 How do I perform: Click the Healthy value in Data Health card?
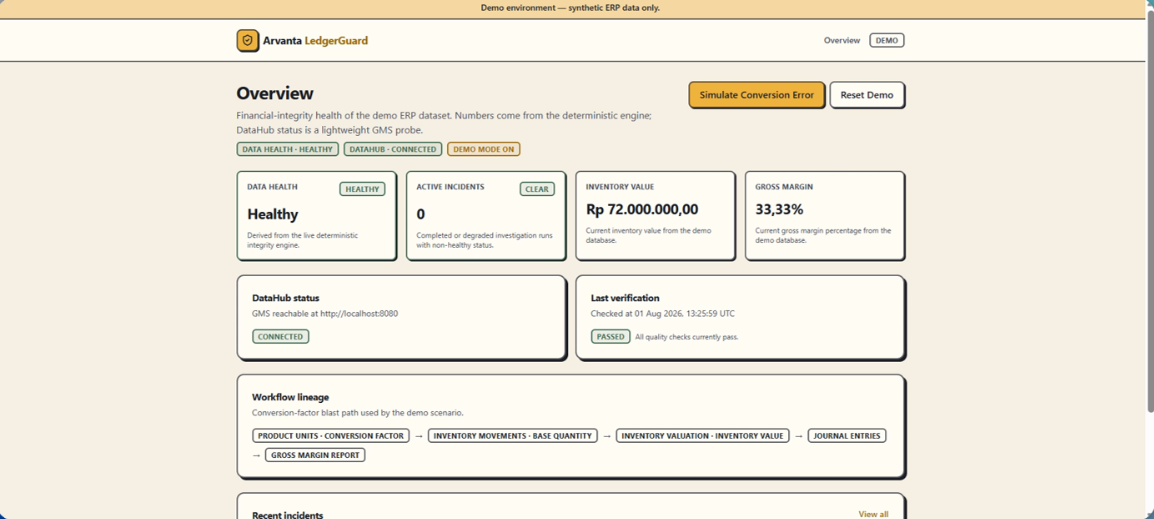coord(272,214)
